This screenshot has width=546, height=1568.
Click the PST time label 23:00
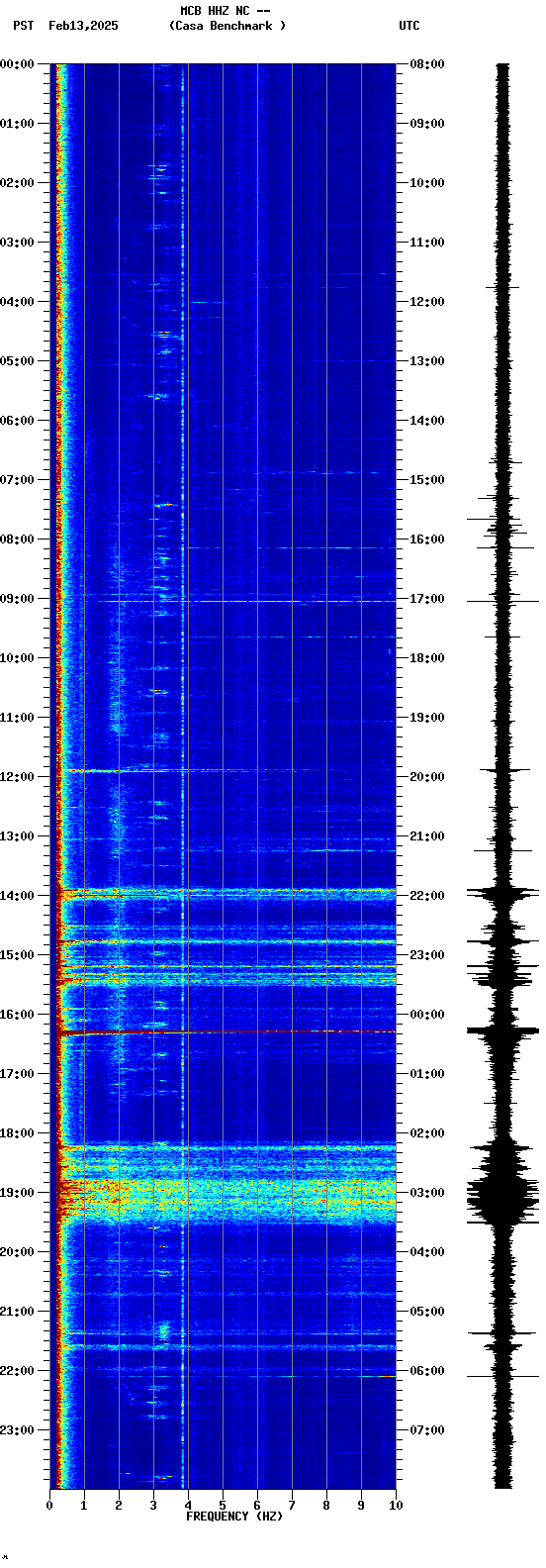click(x=17, y=1430)
